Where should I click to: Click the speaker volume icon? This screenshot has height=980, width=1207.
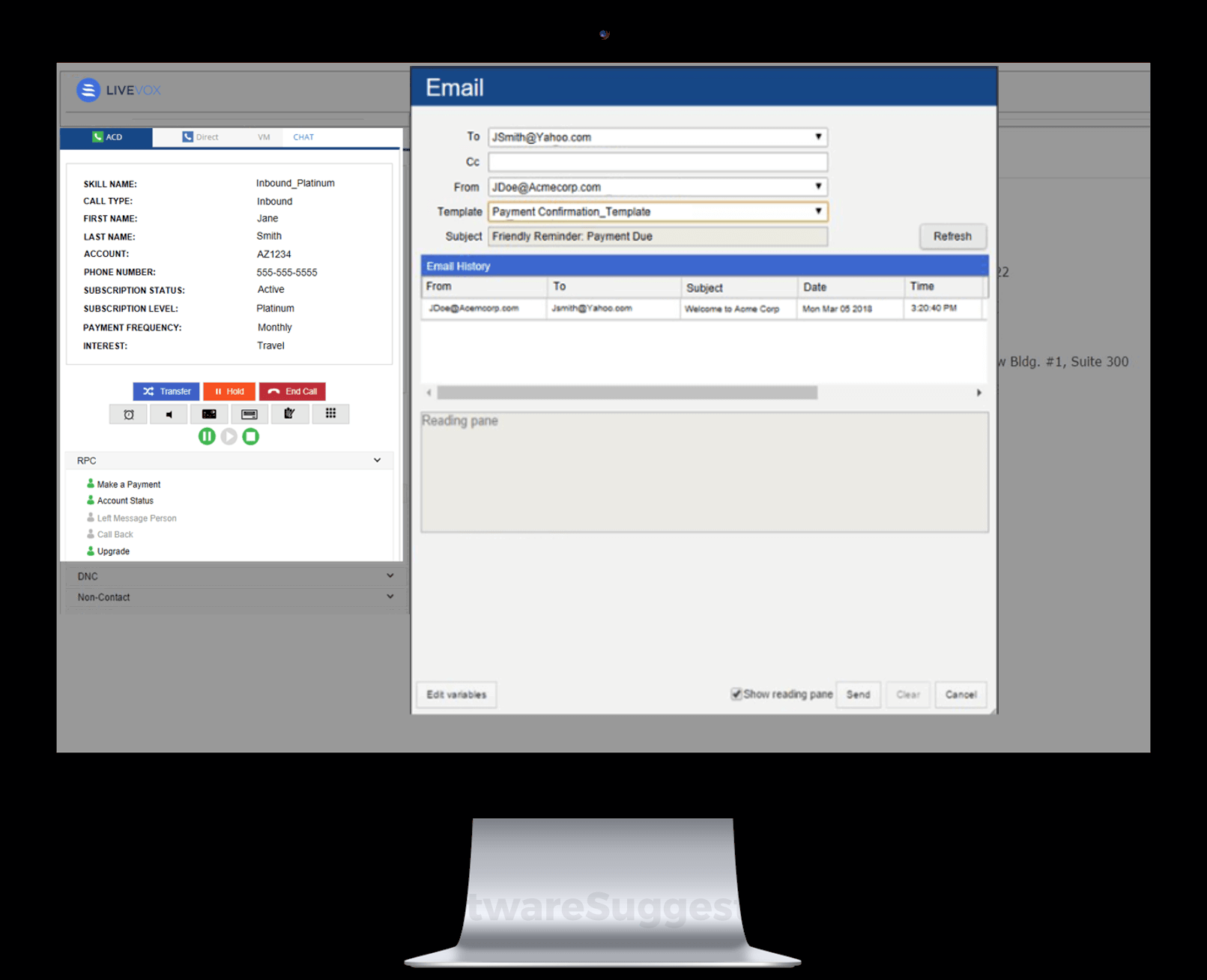pyautogui.click(x=169, y=414)
